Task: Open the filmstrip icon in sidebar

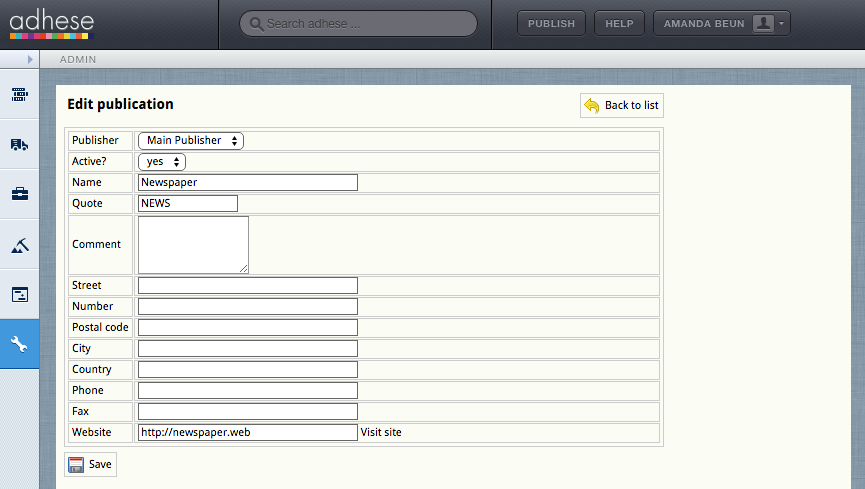Action: [x=19, y=95]
